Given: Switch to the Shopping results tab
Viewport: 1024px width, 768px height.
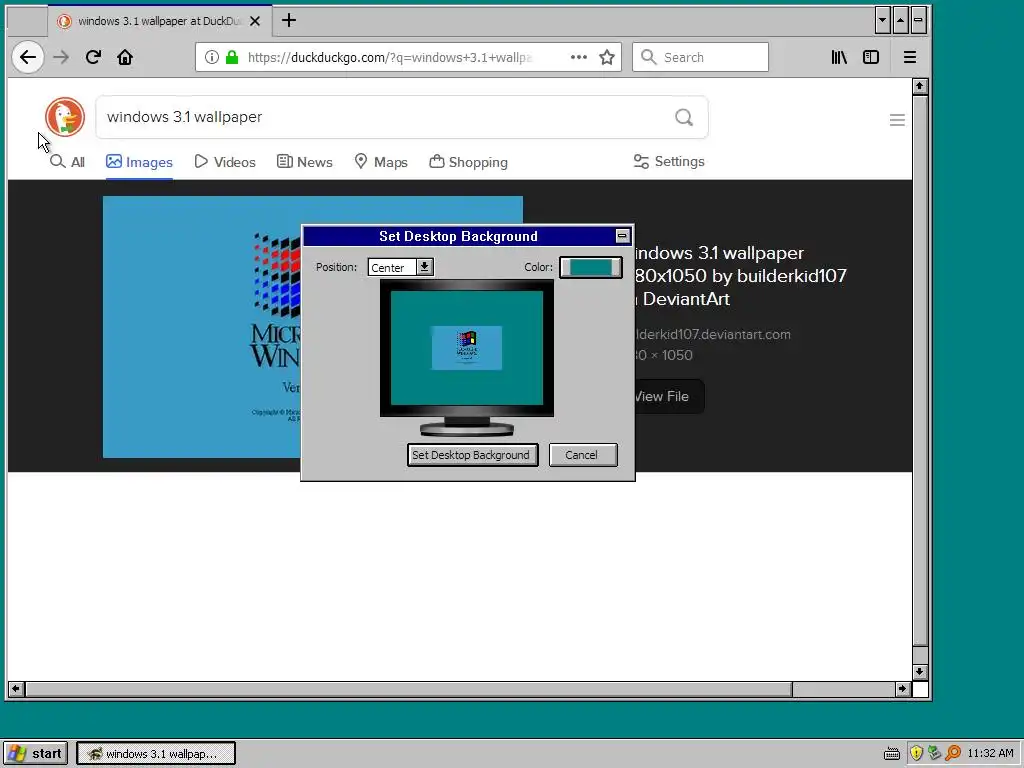Looking at the screenshot, I should click(468, 162).
